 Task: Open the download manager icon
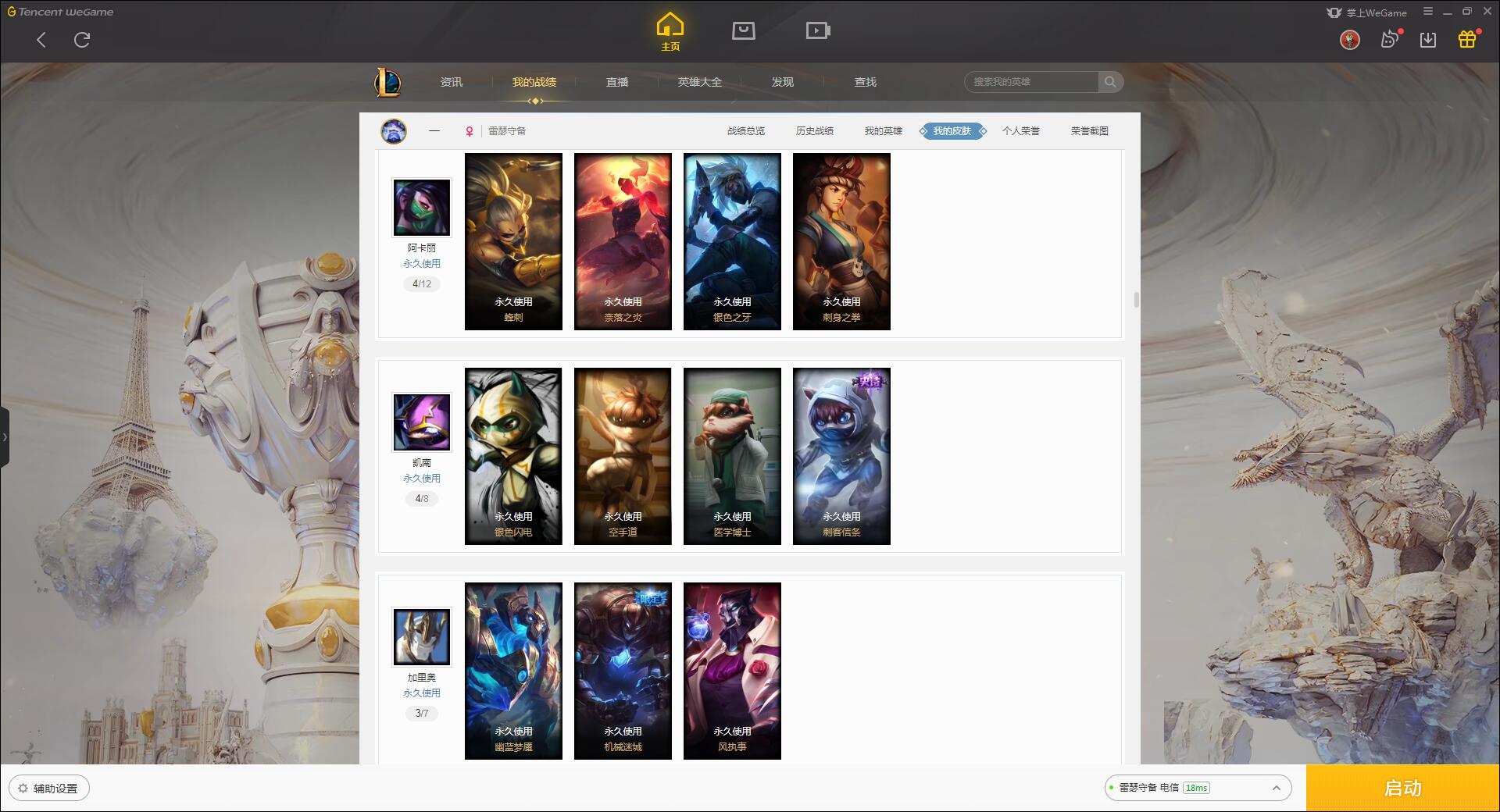(x=1428, y=40)
